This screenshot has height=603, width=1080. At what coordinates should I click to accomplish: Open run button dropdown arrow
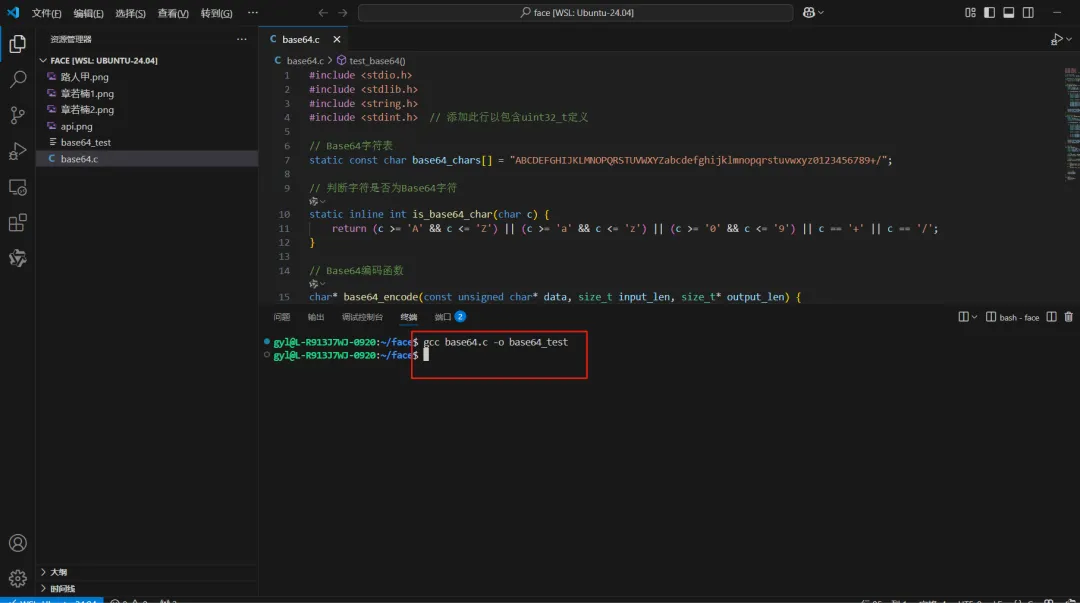[x=1069, y=39]
